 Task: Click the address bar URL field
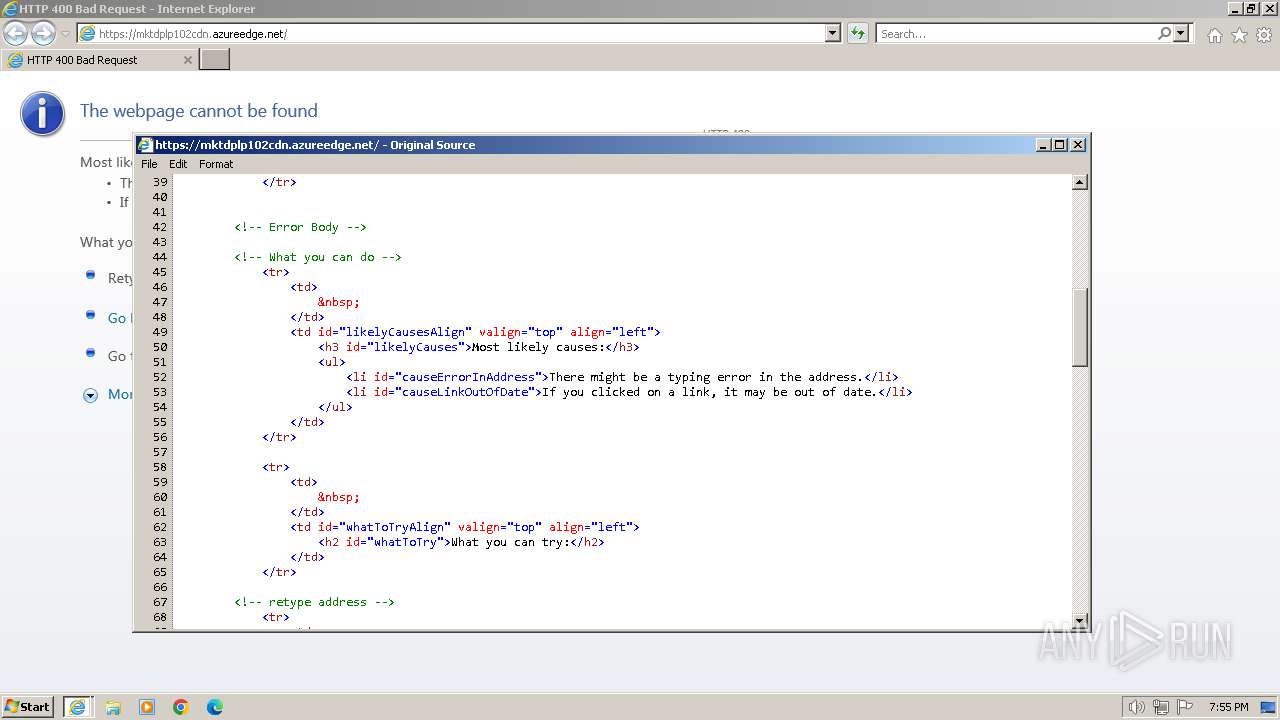point(451,34)
